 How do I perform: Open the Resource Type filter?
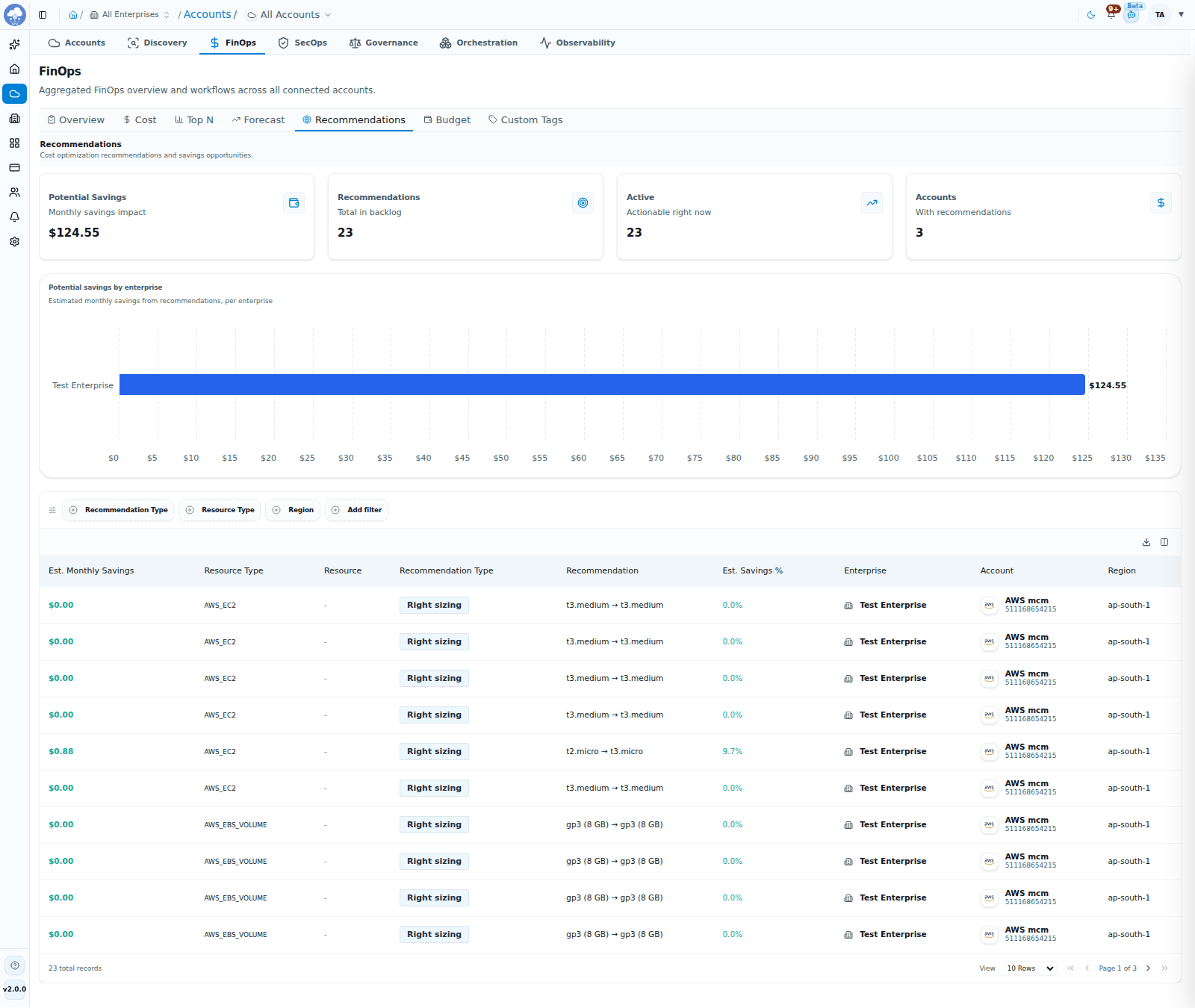(220, 510)
